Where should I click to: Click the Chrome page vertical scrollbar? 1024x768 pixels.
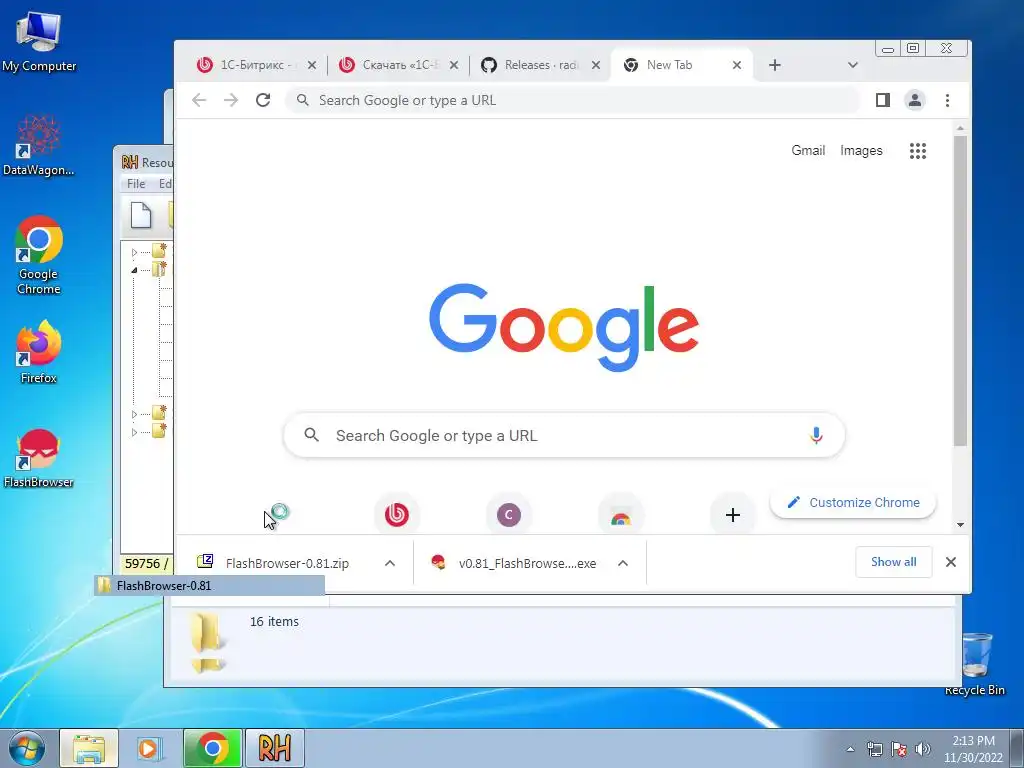tap(960, 291)
